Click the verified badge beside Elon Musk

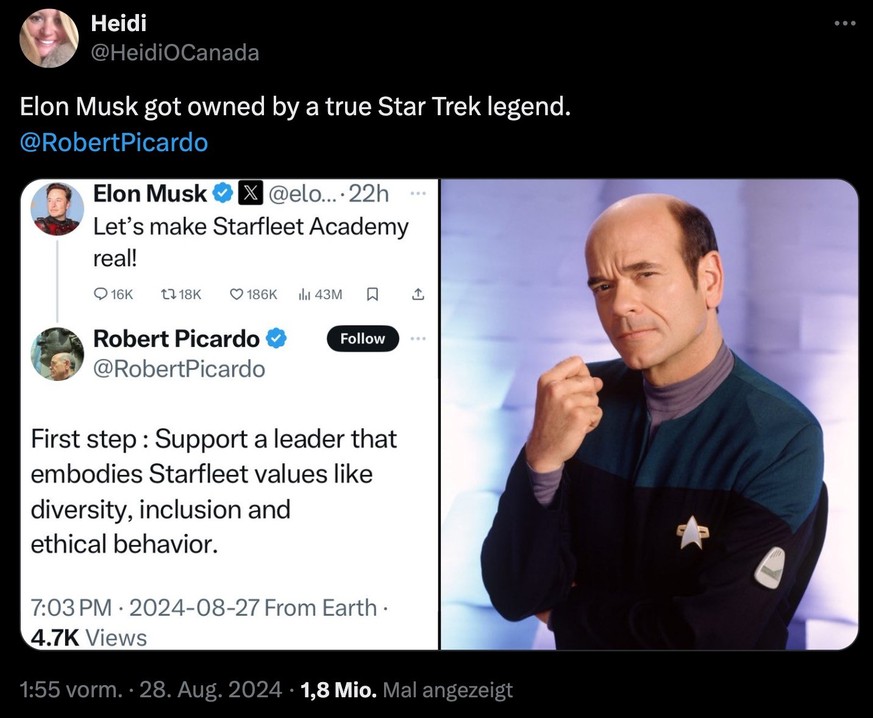tap(223, 193)
